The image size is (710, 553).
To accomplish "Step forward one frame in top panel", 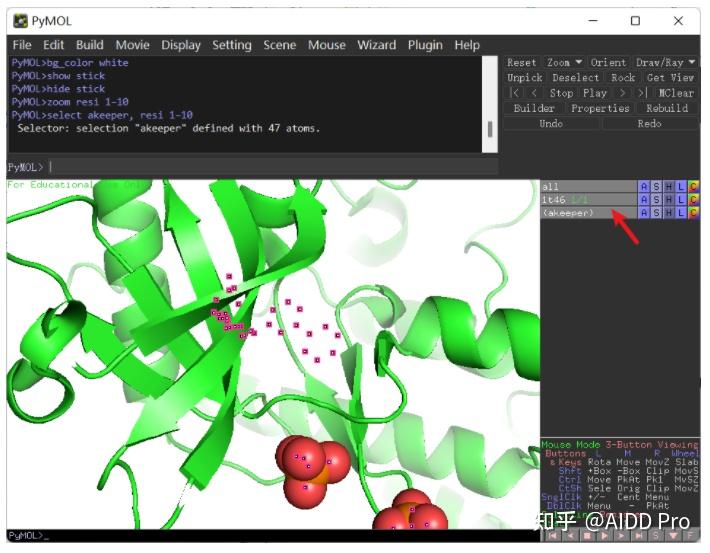I will pos(623,93).
